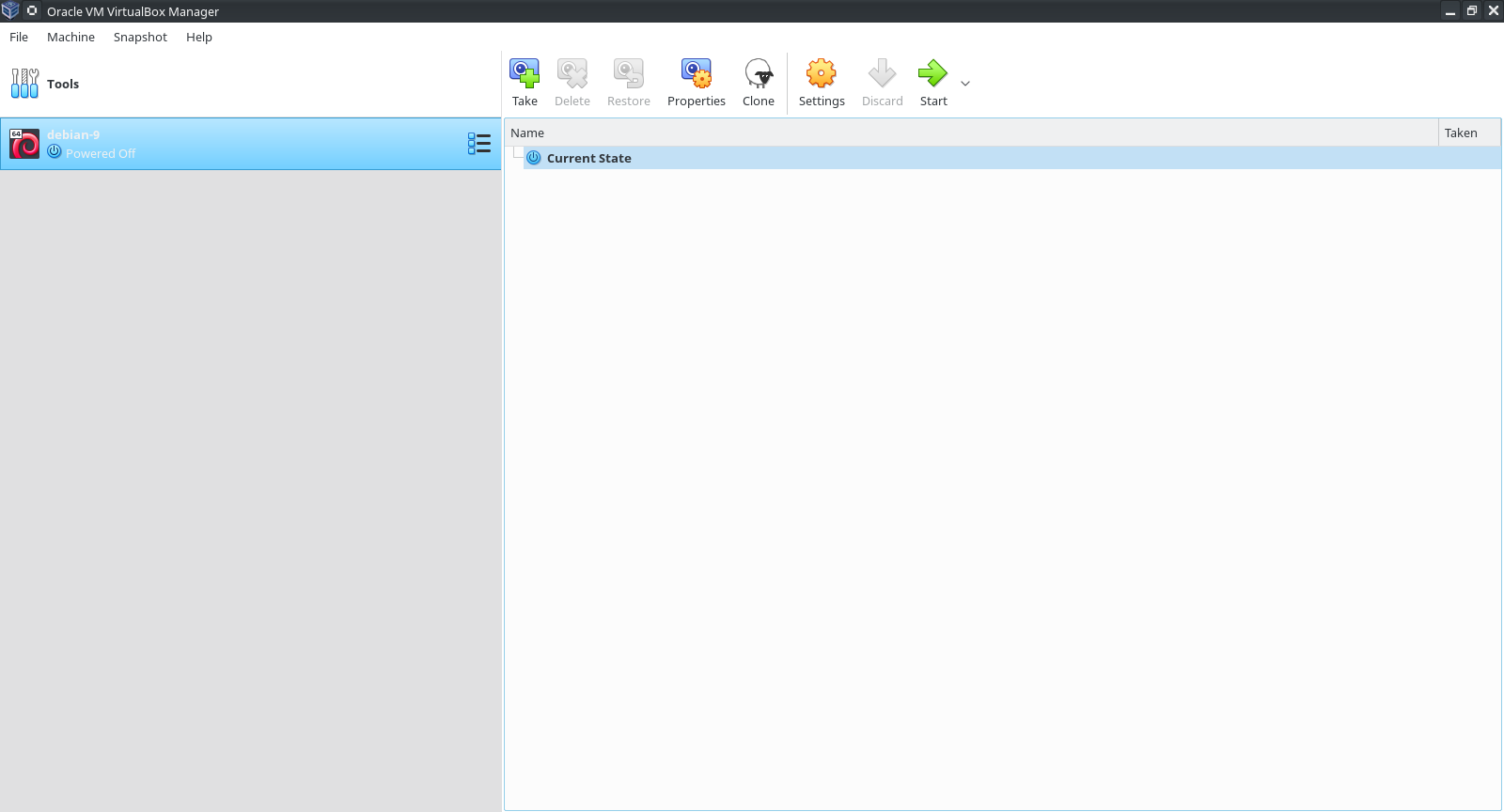Open snapshot Properties pane

[x=696, y=73]
